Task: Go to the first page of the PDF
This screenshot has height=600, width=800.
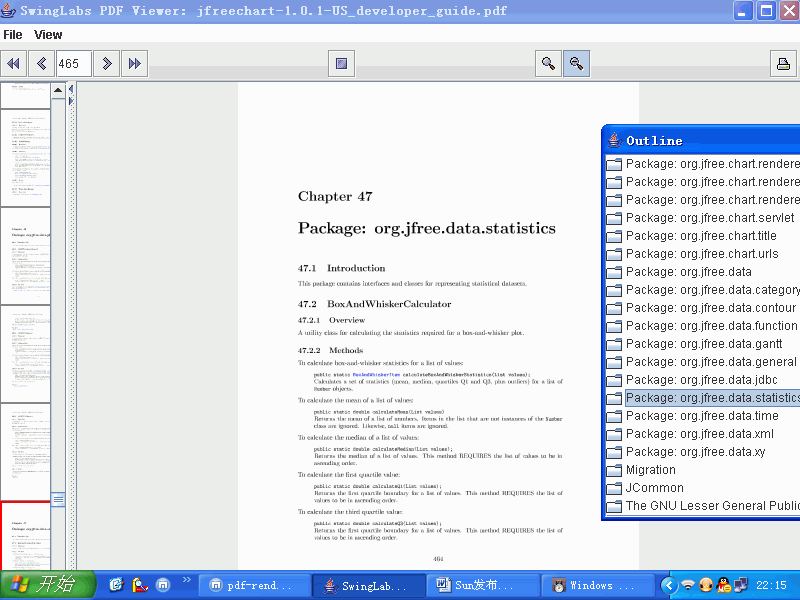Action: [x=13, y=64]
